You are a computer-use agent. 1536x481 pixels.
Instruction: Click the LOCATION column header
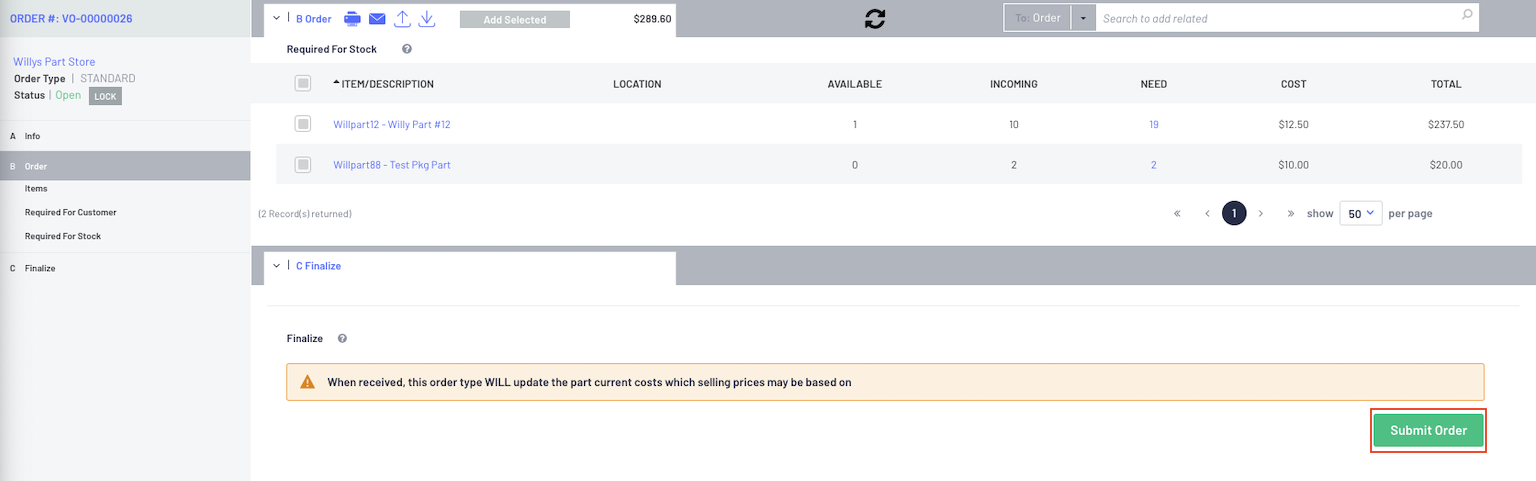point(637,84)
